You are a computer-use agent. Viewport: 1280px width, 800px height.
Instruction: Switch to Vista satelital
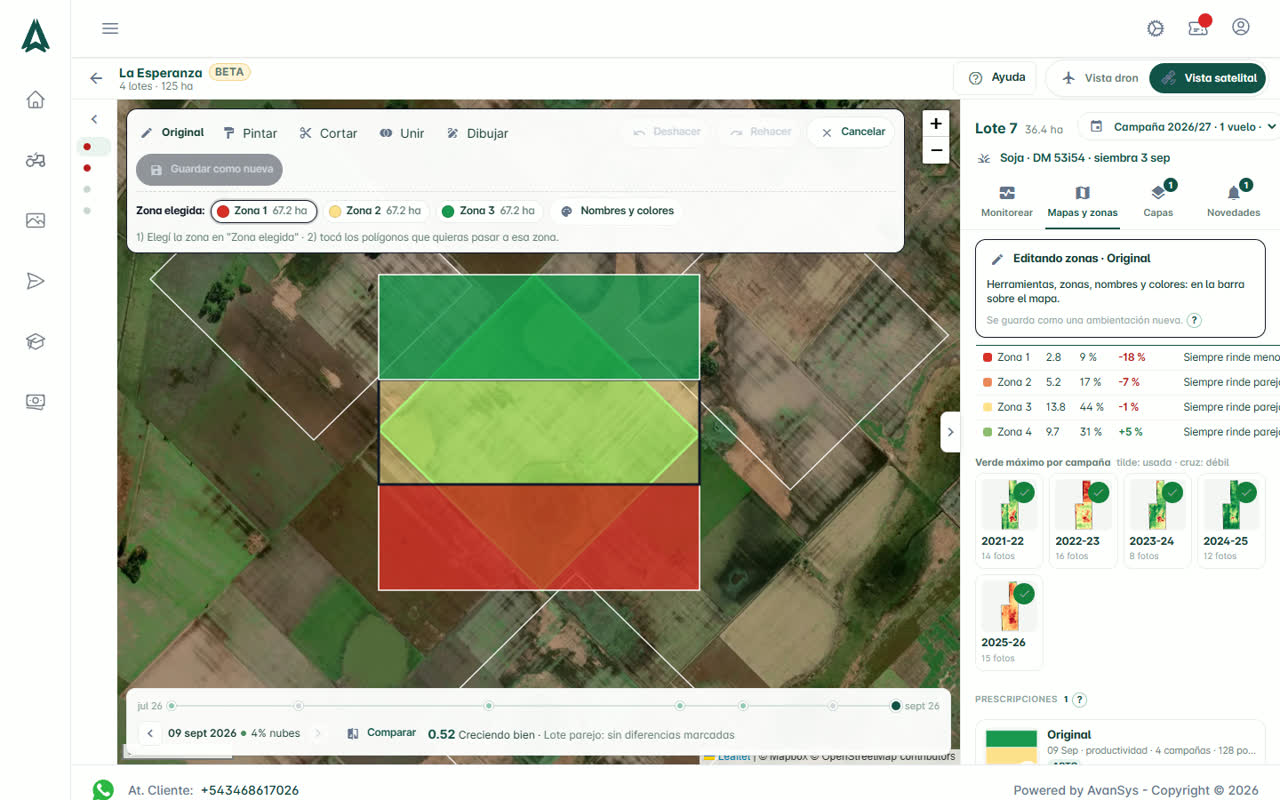[x=1208, y=78]
